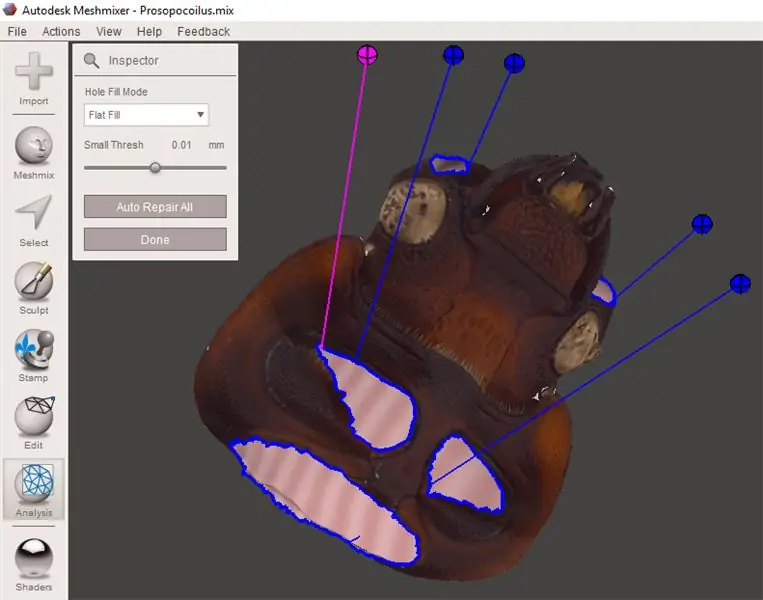Viewport: 763px width, 600px height.
Task: Click the Small Thresh value 0.01
Action: click(181, 145)
